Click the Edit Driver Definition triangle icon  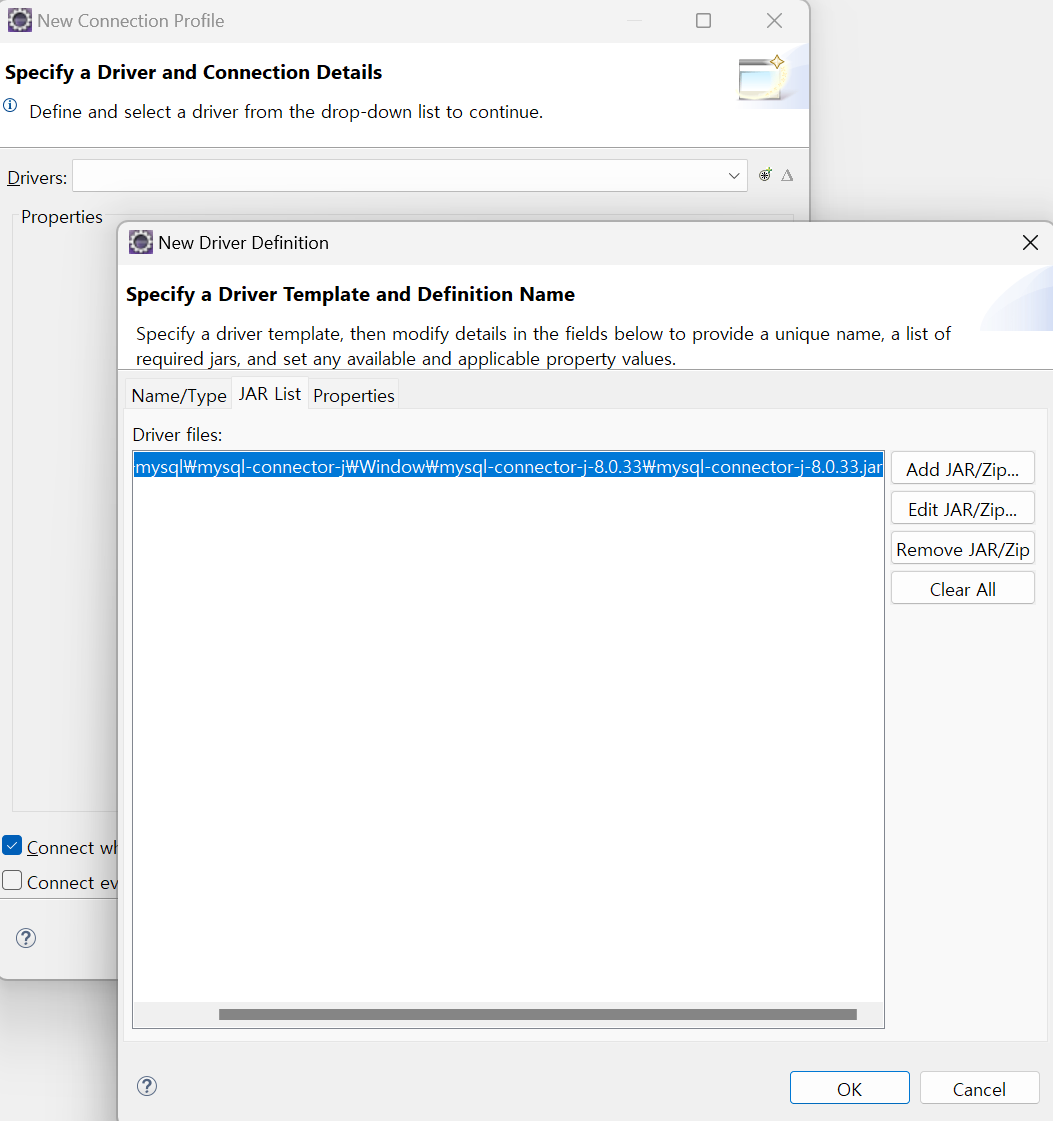click(x=787, y=175)
